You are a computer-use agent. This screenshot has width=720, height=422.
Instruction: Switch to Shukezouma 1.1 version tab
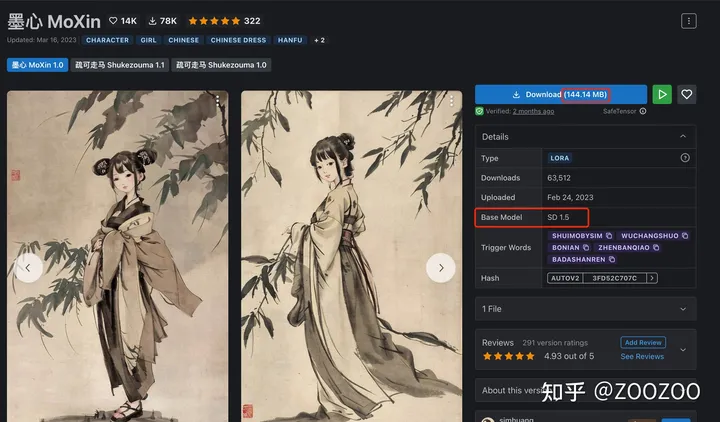120,65
